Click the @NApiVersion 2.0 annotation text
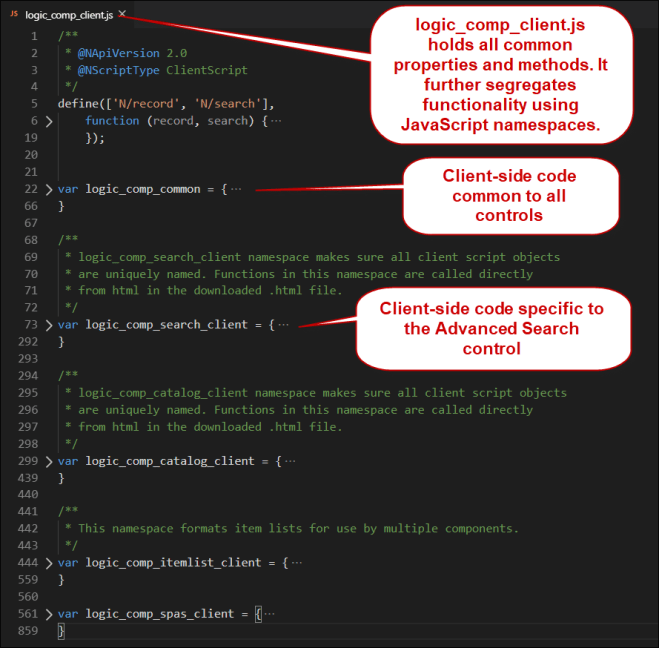The width and height of the screenshot is (659, 648). click(132, 53)
